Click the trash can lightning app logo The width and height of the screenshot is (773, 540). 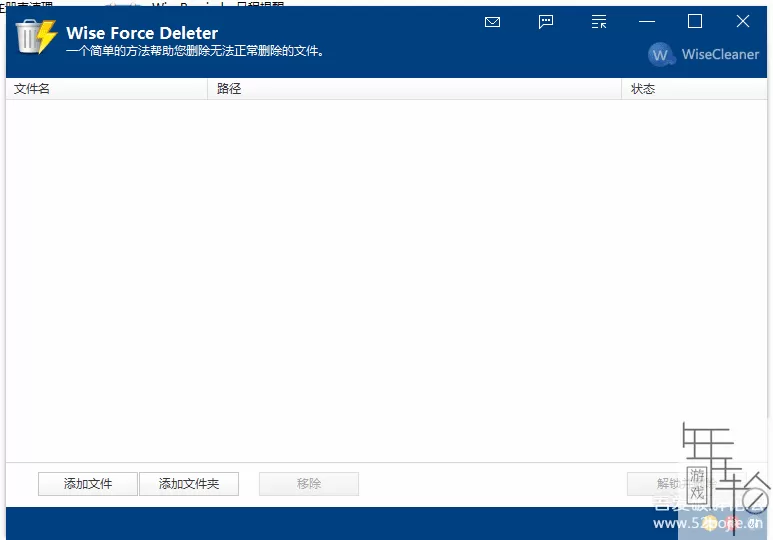[x=36, y=36]
